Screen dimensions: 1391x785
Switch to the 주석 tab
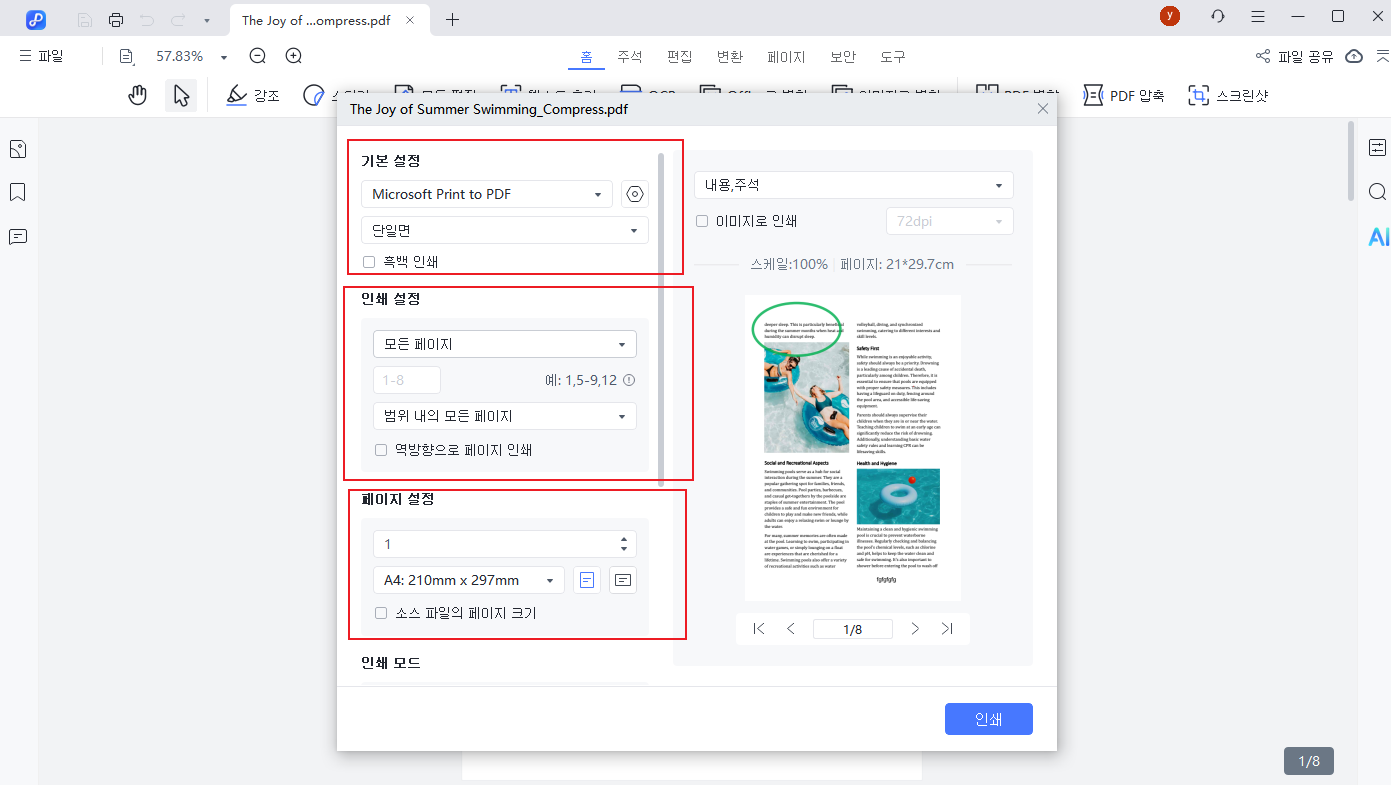[629, 57]
